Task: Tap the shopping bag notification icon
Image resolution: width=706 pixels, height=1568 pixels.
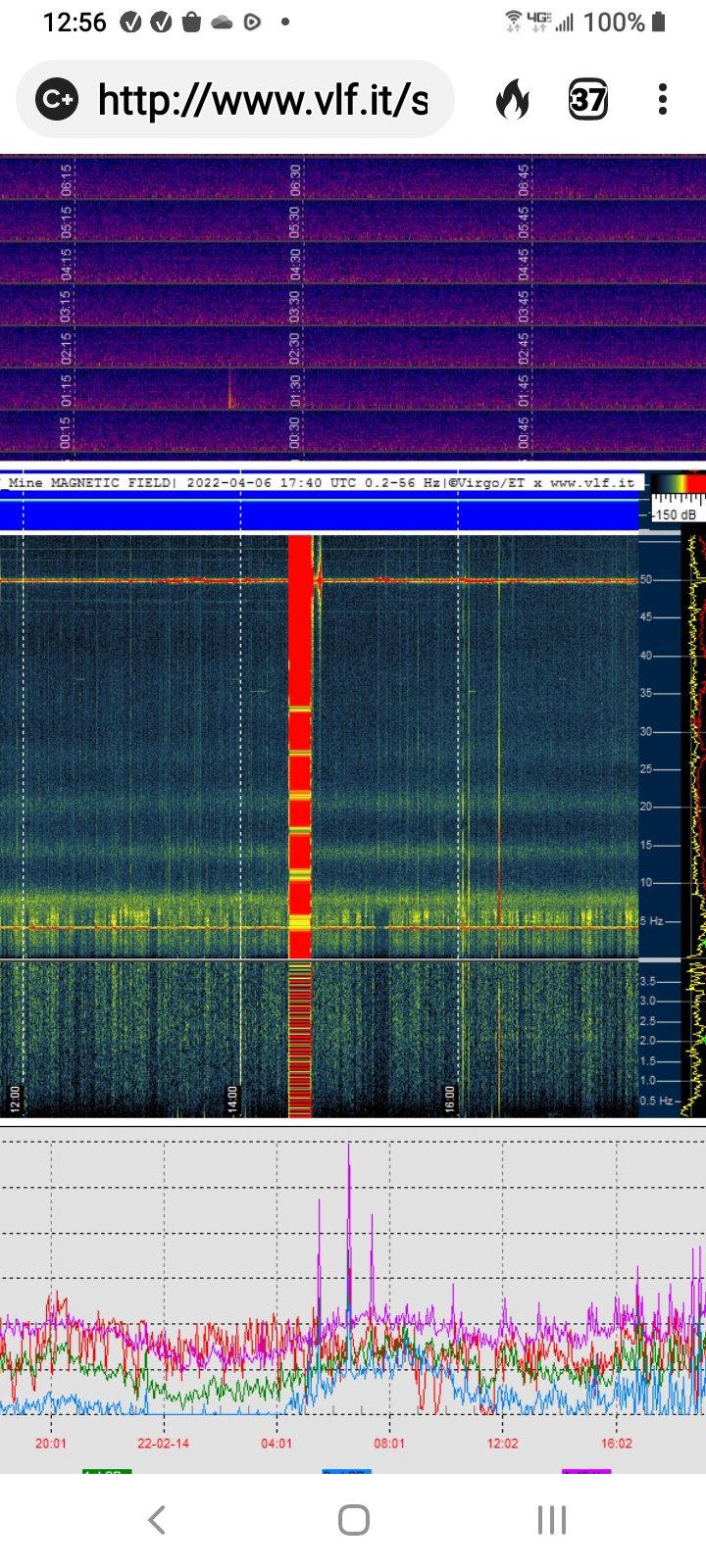Action: click(192, 22)
